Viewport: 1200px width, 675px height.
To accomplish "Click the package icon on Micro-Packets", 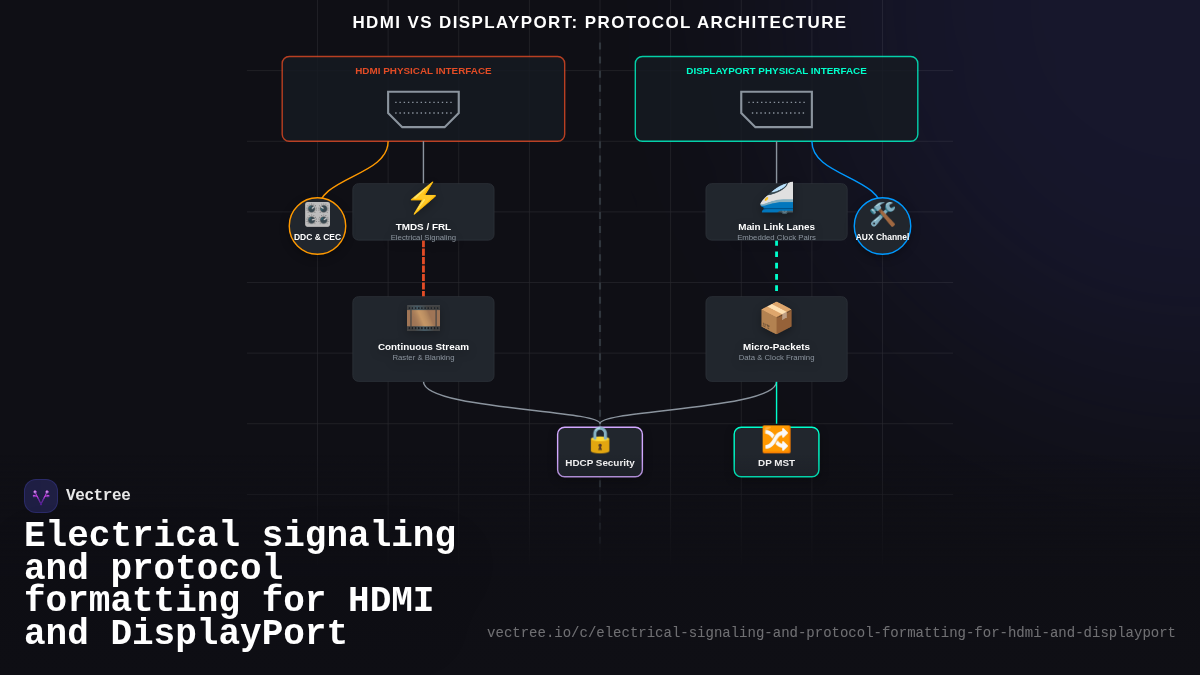I will point(776,317).
